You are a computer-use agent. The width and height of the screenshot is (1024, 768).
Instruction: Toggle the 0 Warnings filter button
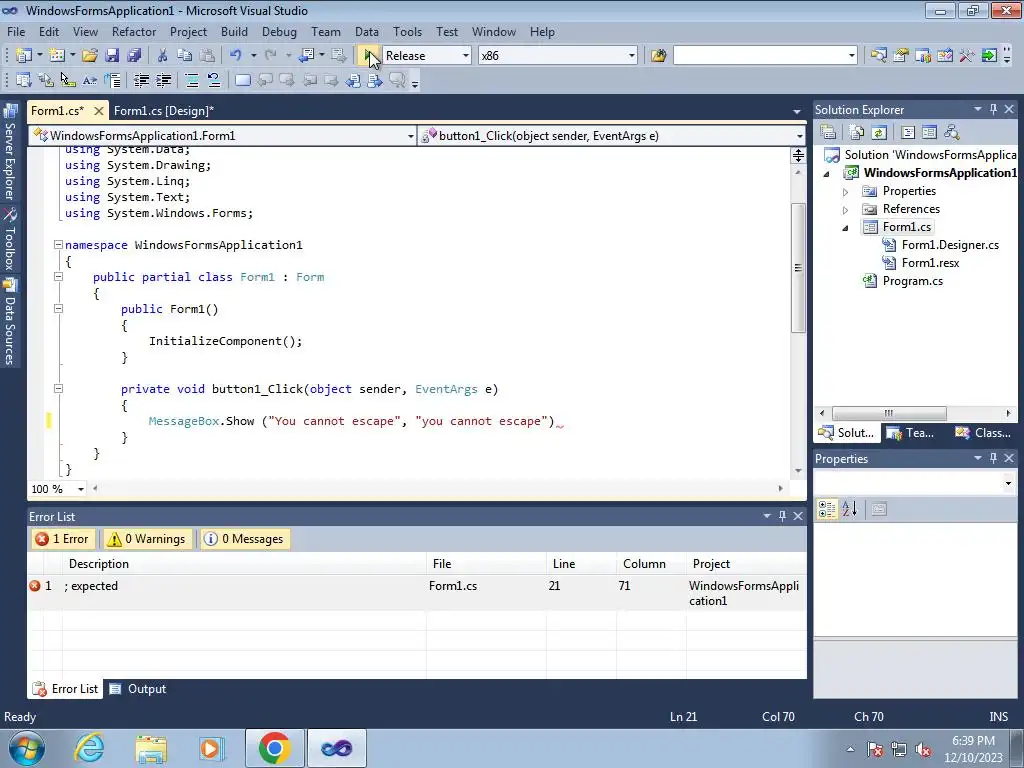(148, 539)
